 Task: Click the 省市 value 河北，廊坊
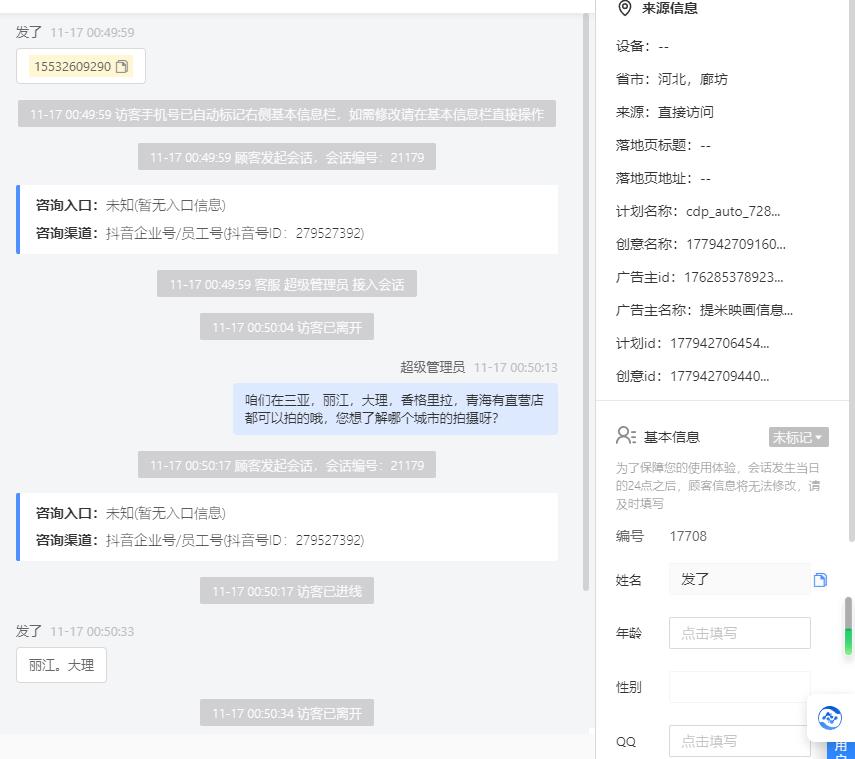tap(693, 80)
